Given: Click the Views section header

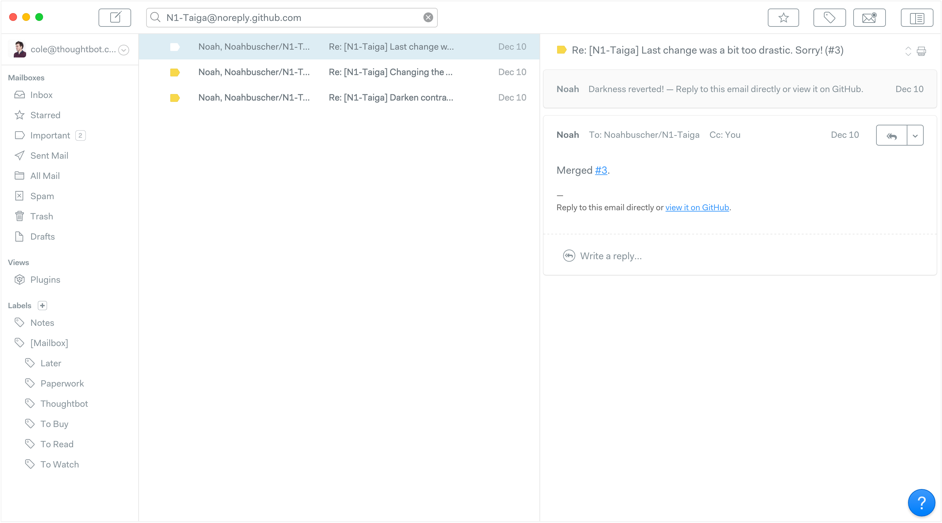Looking at the screenshot, I should [x=18, y=262].
